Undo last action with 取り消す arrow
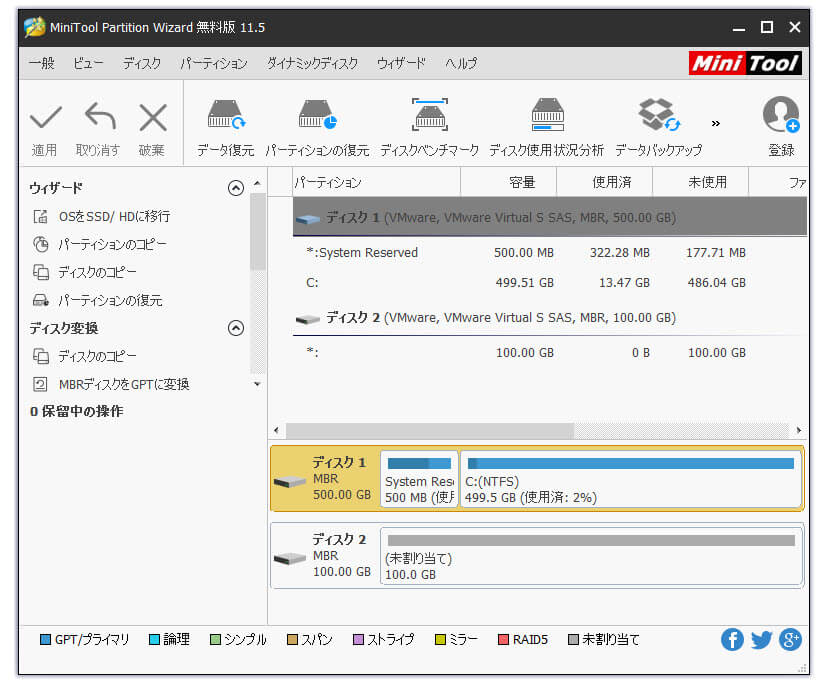 tap(98, 123)
